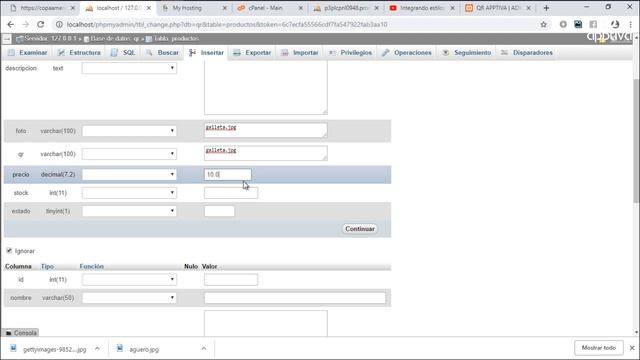Click the Función column header link

91,266
